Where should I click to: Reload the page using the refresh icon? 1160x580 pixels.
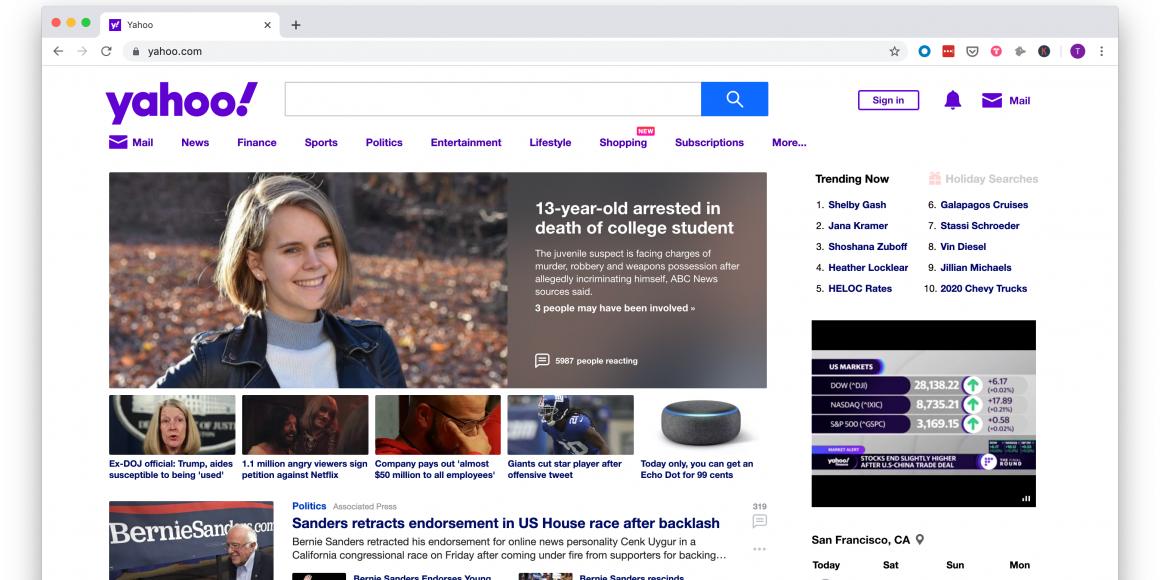point(106,51)
